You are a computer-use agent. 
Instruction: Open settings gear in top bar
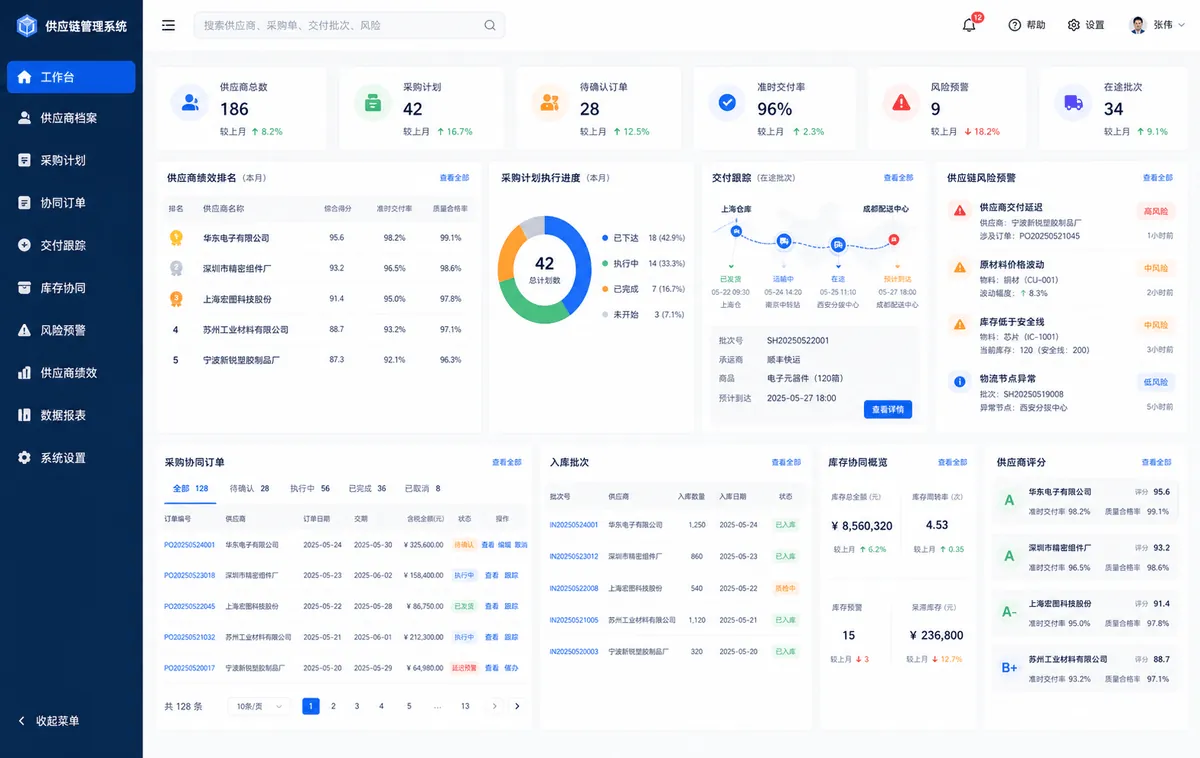click(1074, 25)
